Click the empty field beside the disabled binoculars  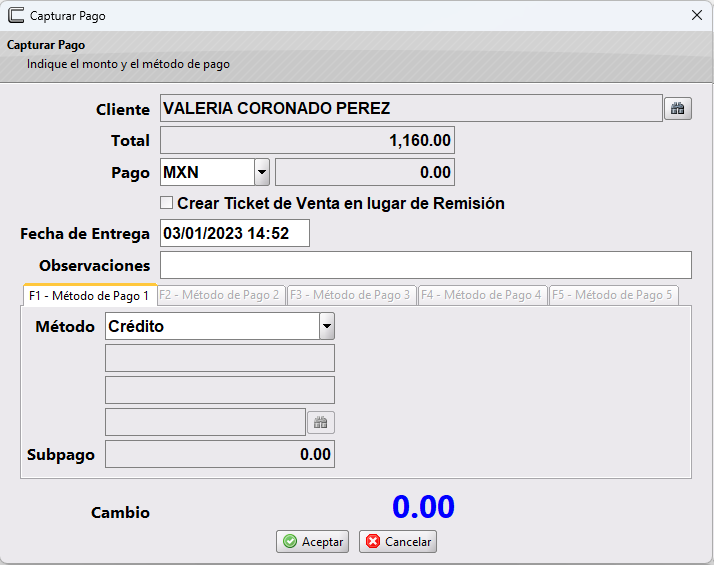click(x=205, y=422)
